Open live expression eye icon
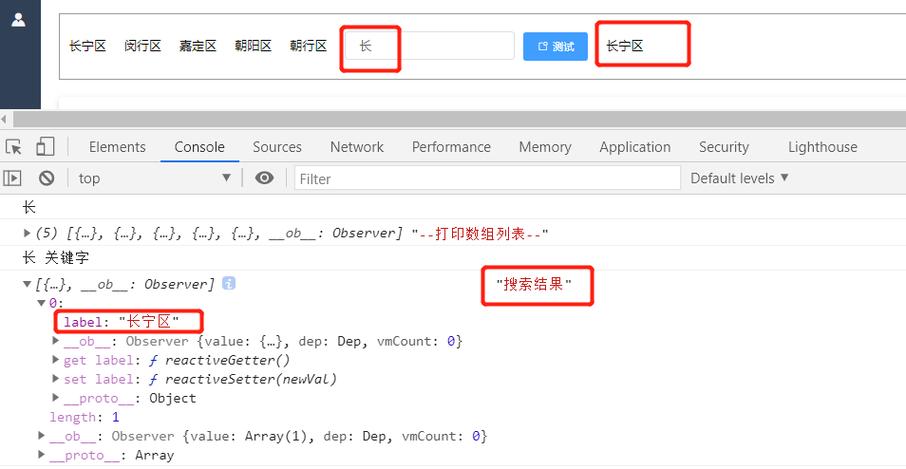Screen dimensions: 906x469 click(x=265, y=178)
